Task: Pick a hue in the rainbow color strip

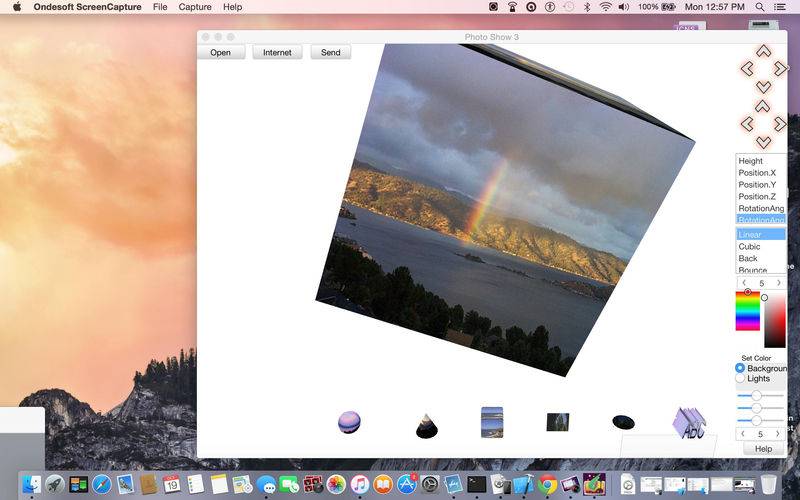Action: click(747, 311)
